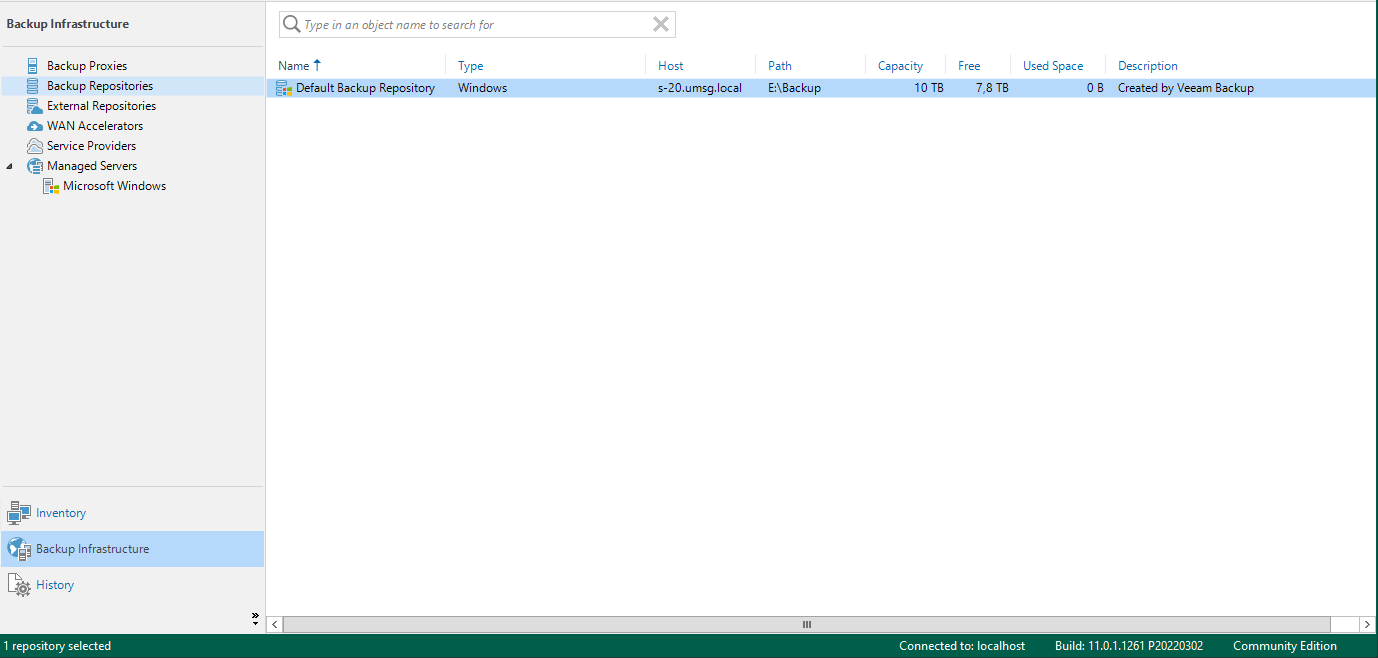This screenshot has width=1378, height=658.
Task: Sort by the Used Space column header
Action: pyautogui.click(x=1052, y=66)
